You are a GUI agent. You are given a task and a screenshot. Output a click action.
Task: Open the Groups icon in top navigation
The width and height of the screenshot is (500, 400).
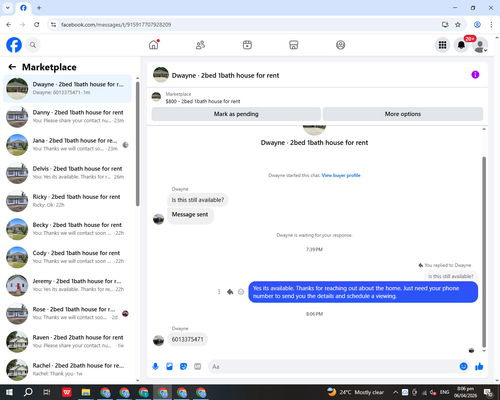tap(340, 45)
